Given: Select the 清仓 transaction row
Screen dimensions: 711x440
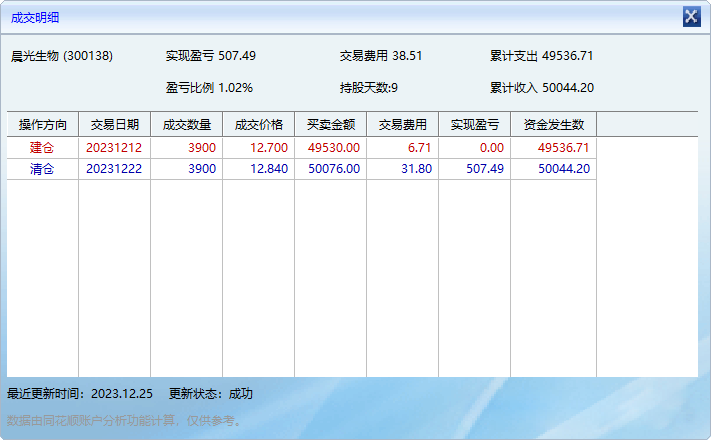Looking at the screenshot, I should coord(42,169).
